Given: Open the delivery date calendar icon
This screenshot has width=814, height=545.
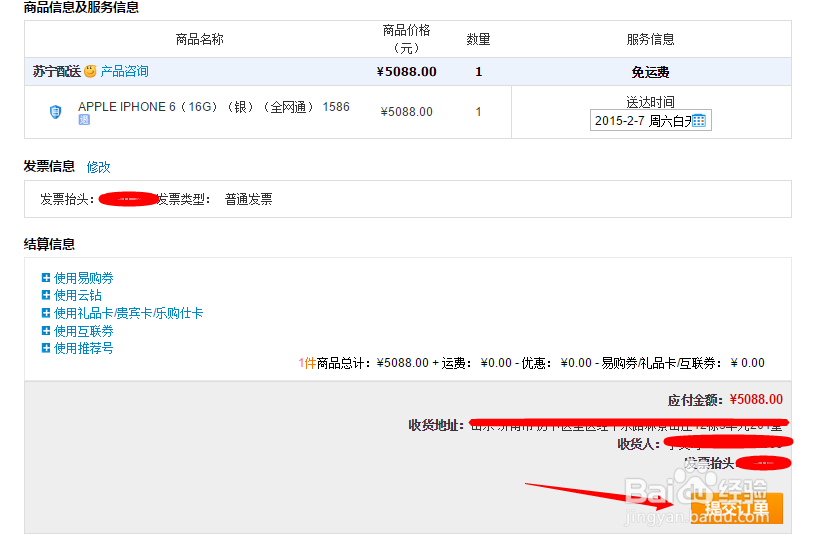Looking at the screenshot, I should (699, 121).
